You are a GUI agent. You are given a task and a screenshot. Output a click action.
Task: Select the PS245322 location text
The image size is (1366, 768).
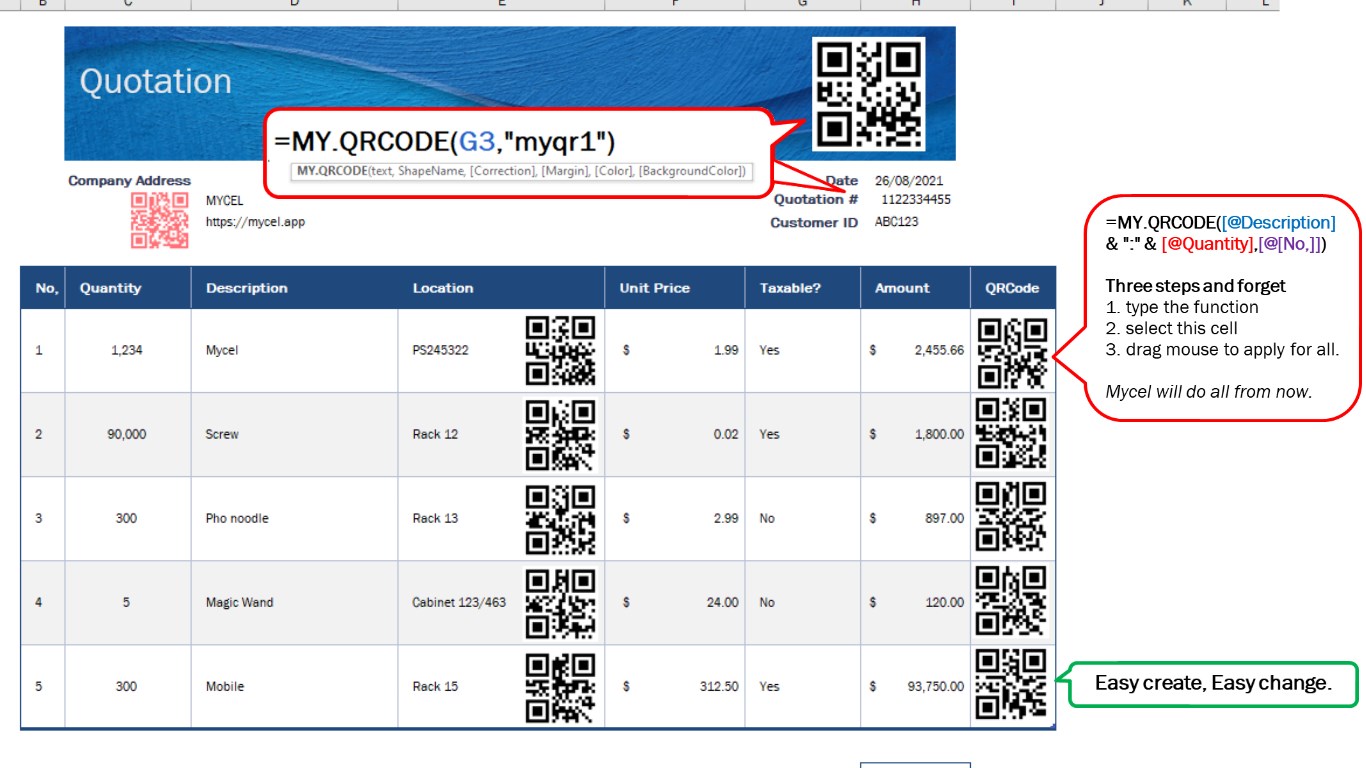click(440, 351)
